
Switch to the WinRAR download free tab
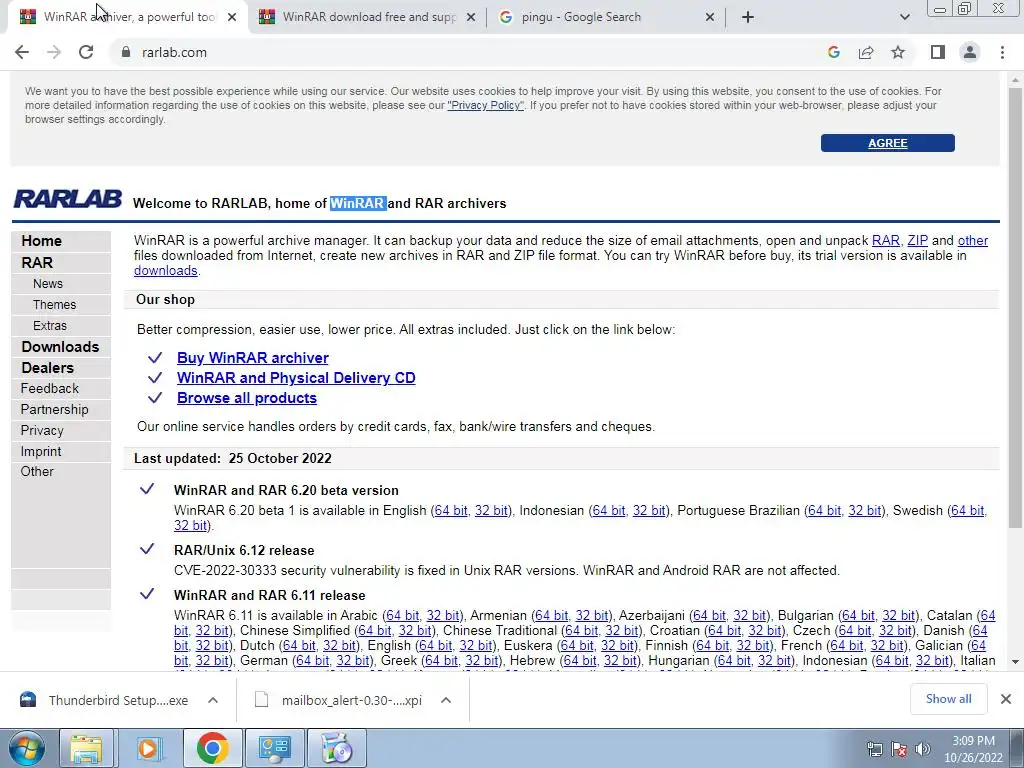point(369,17)
